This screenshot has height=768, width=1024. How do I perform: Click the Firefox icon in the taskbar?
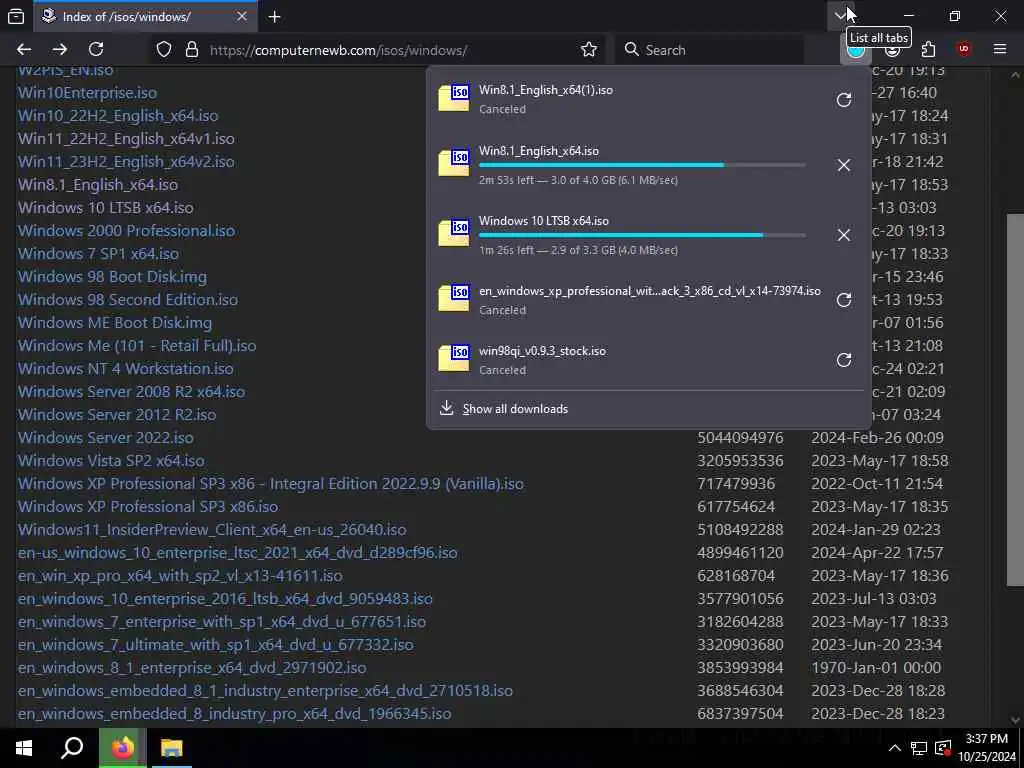click(123, 748)
